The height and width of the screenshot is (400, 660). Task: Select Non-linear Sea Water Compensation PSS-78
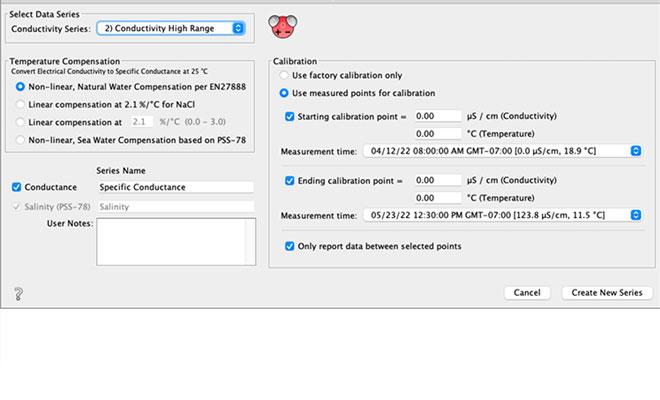point(20,139)
